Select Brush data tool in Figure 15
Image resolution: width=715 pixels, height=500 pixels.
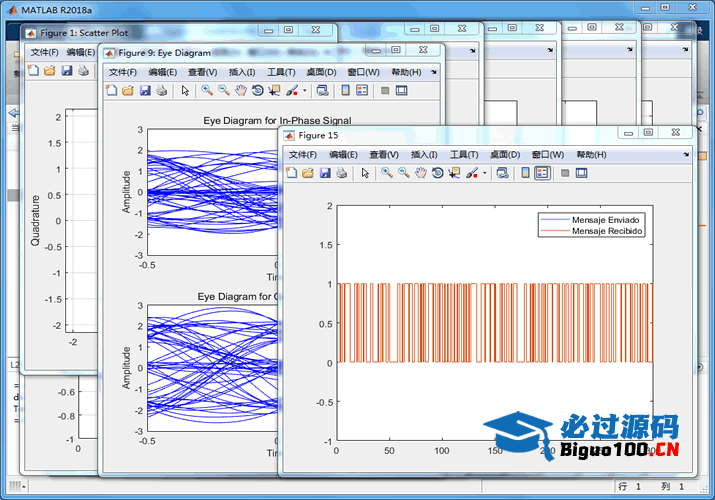click(472, 173)
